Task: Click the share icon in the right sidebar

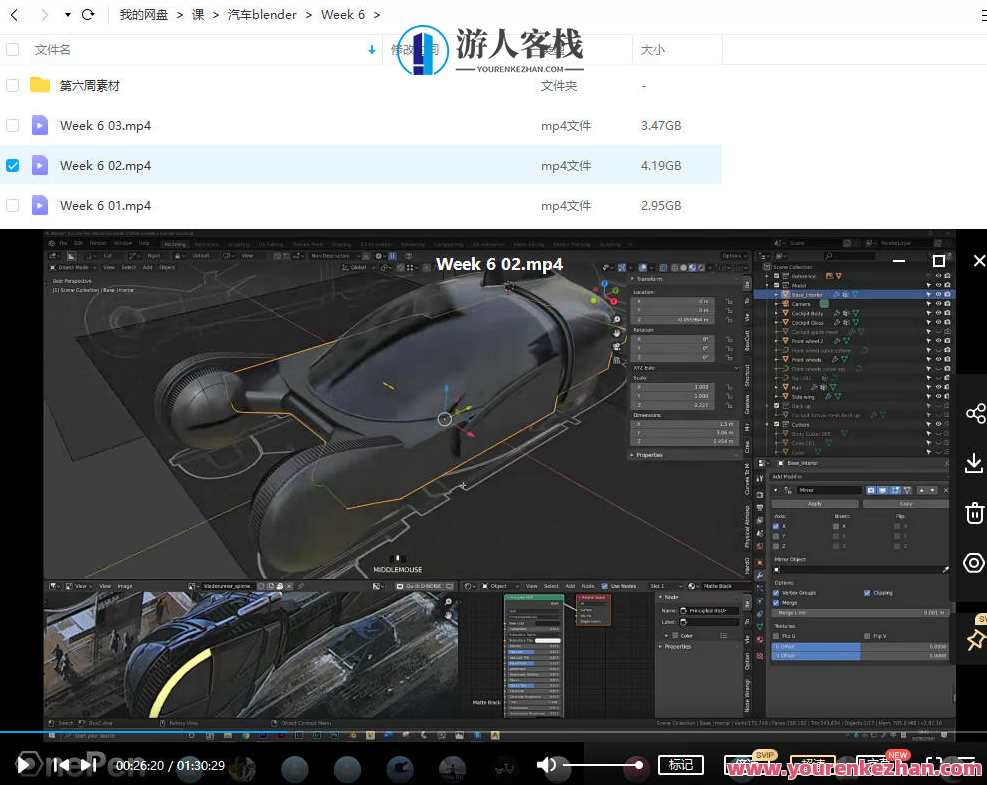Action: tap(974, 413)
